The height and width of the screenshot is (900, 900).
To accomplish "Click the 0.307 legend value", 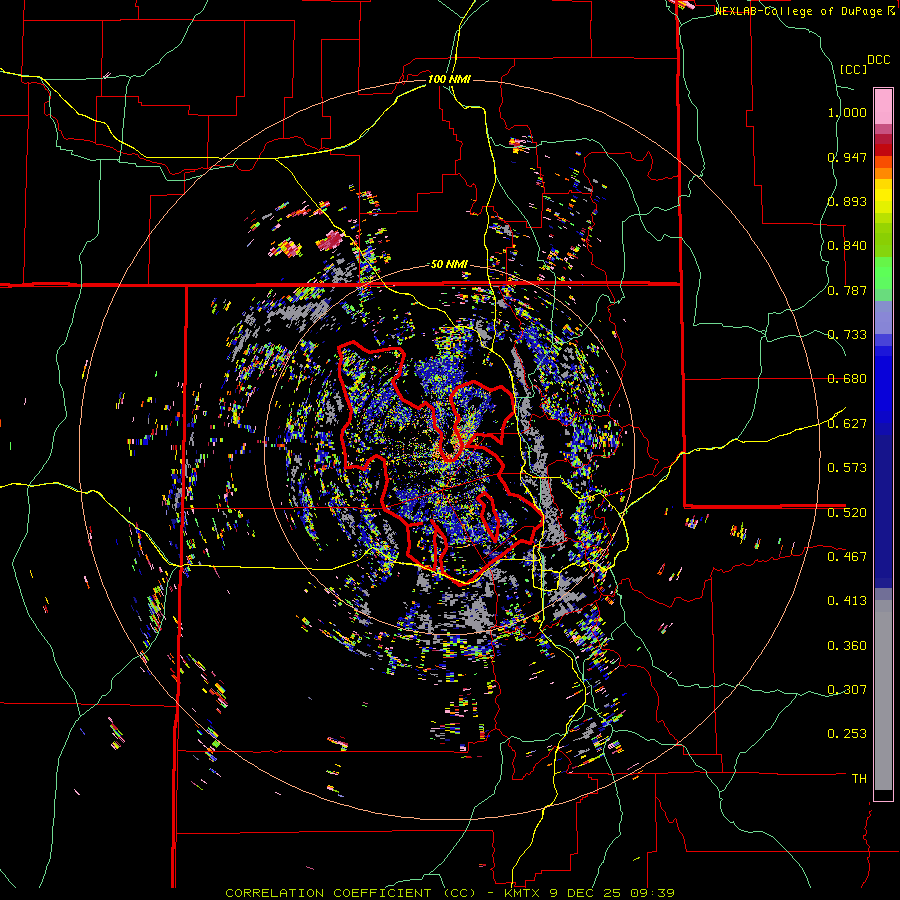I will pyautogui.click(x=847, y=690).
